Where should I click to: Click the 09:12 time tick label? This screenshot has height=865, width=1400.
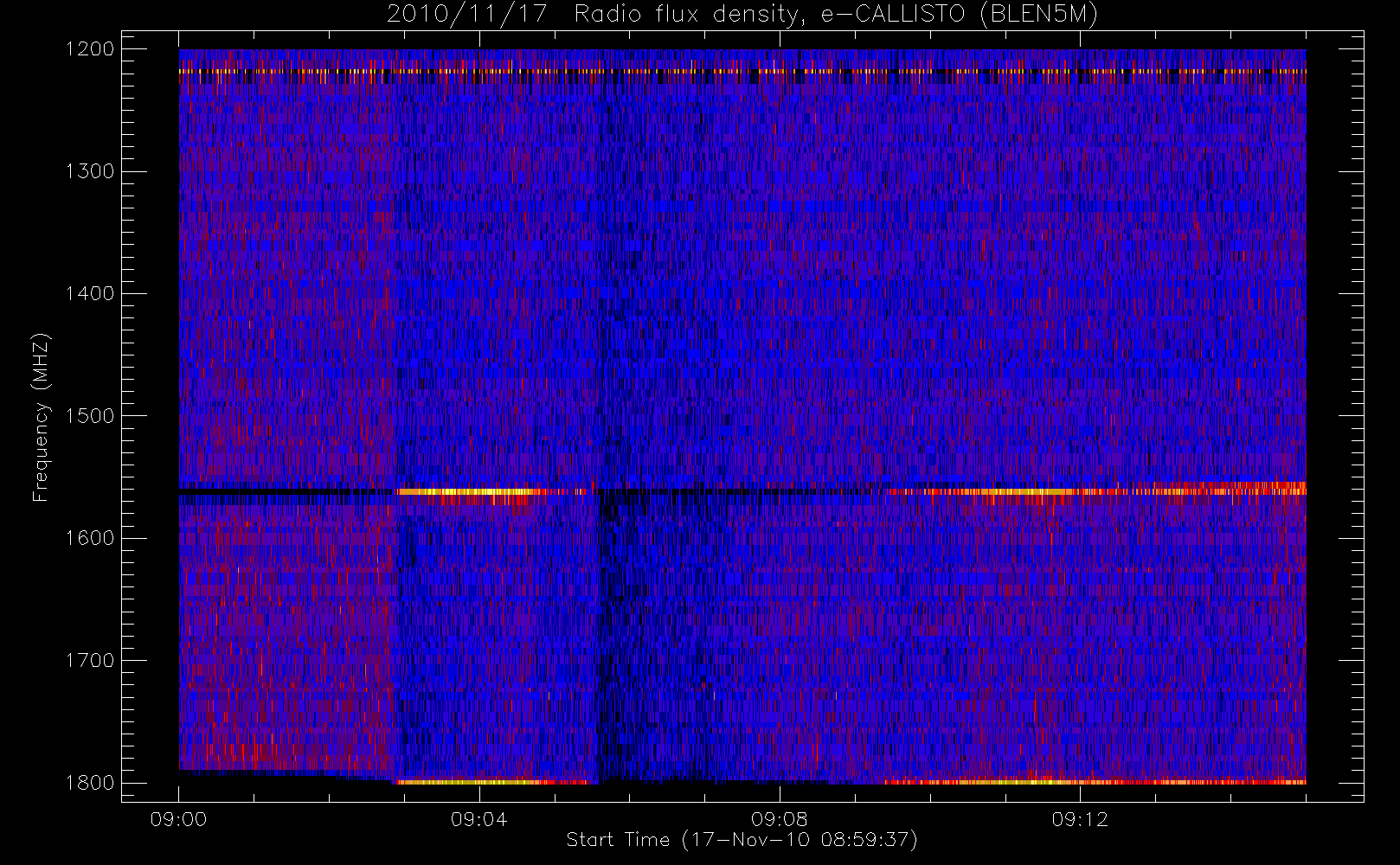click(1079, 819)
